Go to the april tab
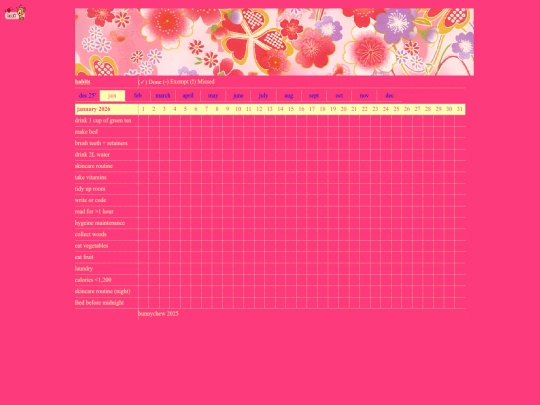The image size is (540, 405). click(x=188, y=96)
